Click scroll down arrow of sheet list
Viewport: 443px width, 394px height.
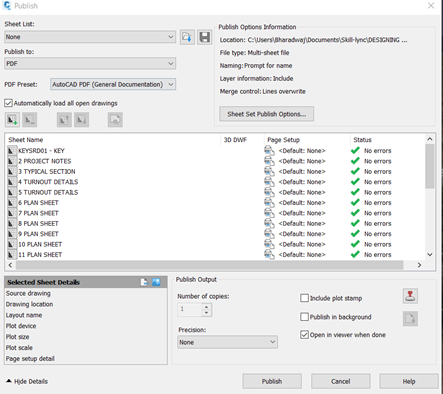[430, 255]
